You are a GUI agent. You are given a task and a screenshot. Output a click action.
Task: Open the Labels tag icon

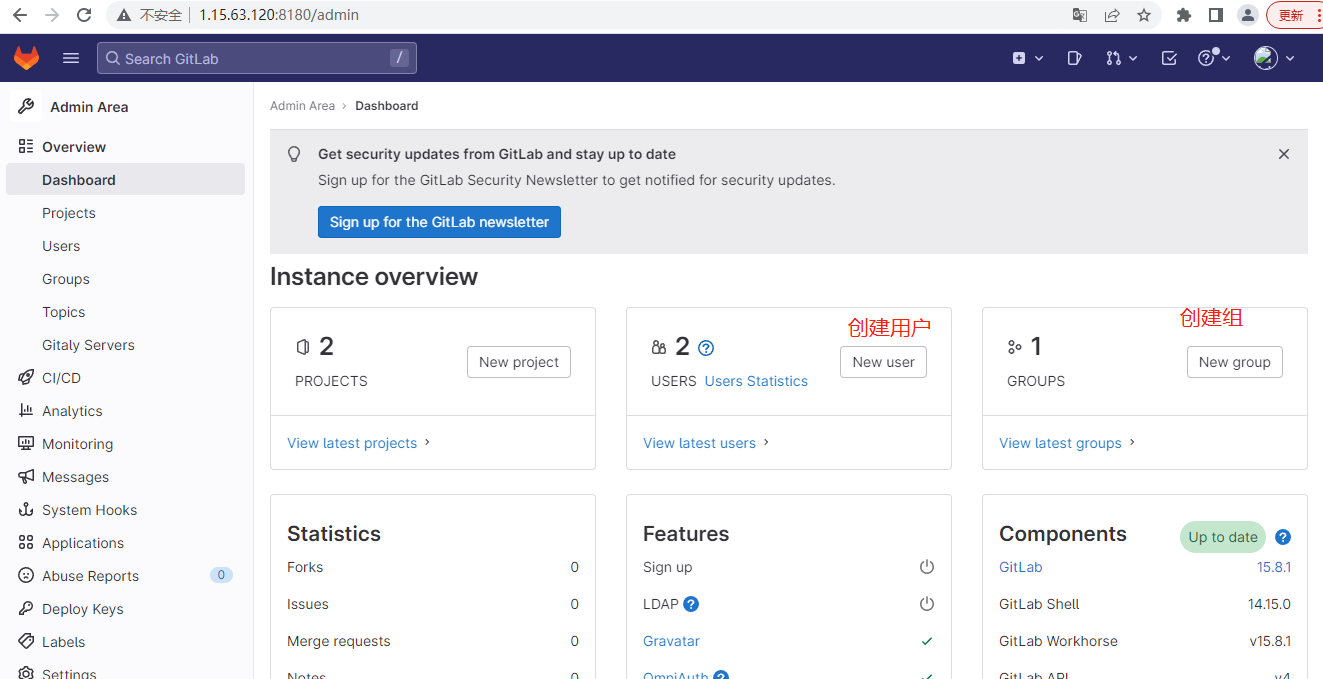point(26,641)
